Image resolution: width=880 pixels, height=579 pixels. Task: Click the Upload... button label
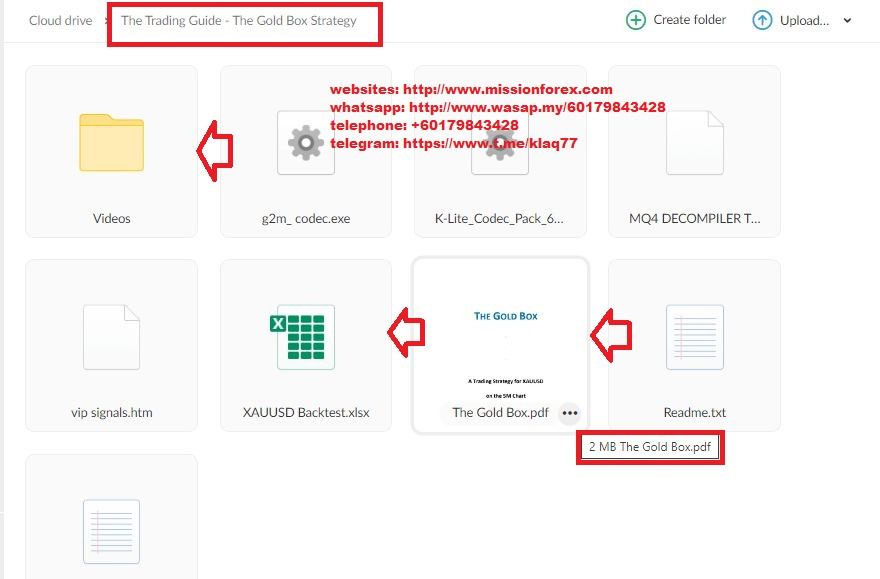click(x=804, y=20)
